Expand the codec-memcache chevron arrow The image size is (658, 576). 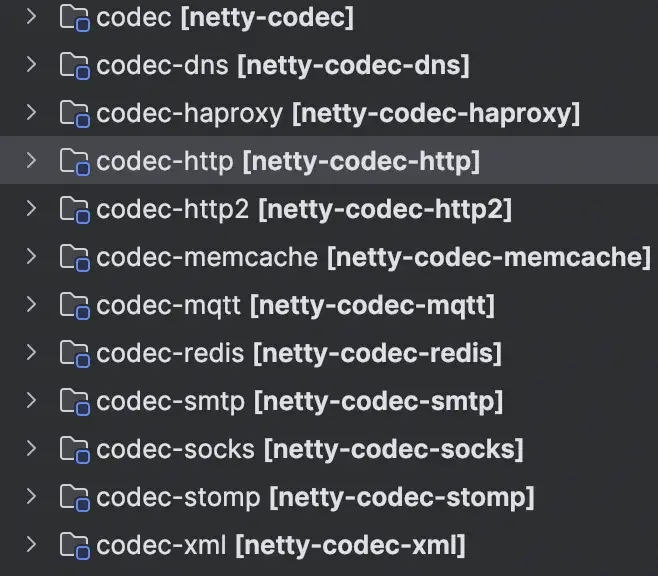[31, 257]
